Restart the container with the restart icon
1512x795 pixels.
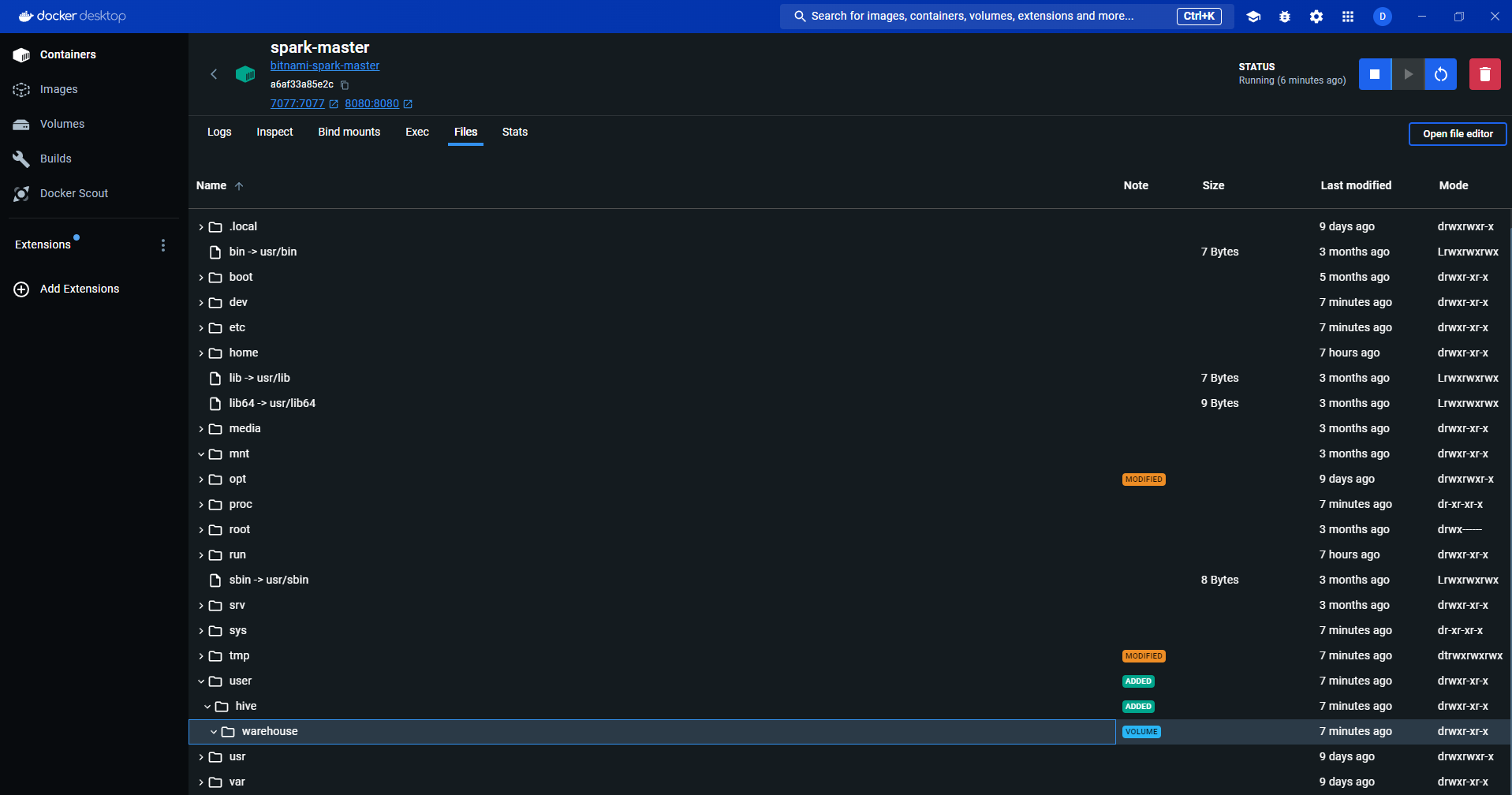pos(1440,74)
